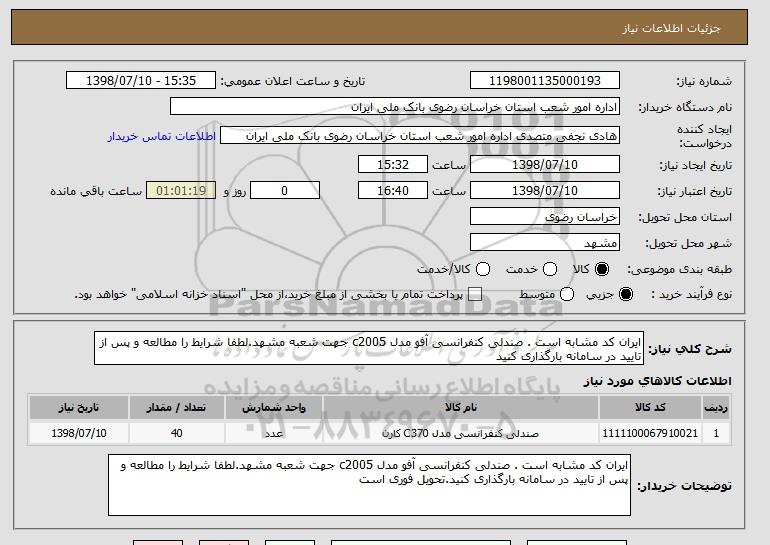The width and height of the screenshot is (770, 545).
Task: Click the remaining time countdown 01:01:19
Action: coord(181,191)
